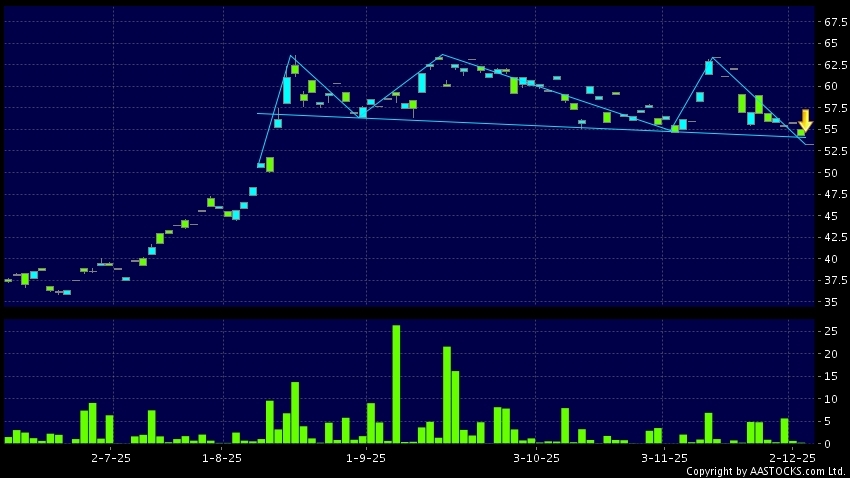This screenshot has height=478, width=850.
Task: Select the 50 price level label
Action: coord(832,173)
